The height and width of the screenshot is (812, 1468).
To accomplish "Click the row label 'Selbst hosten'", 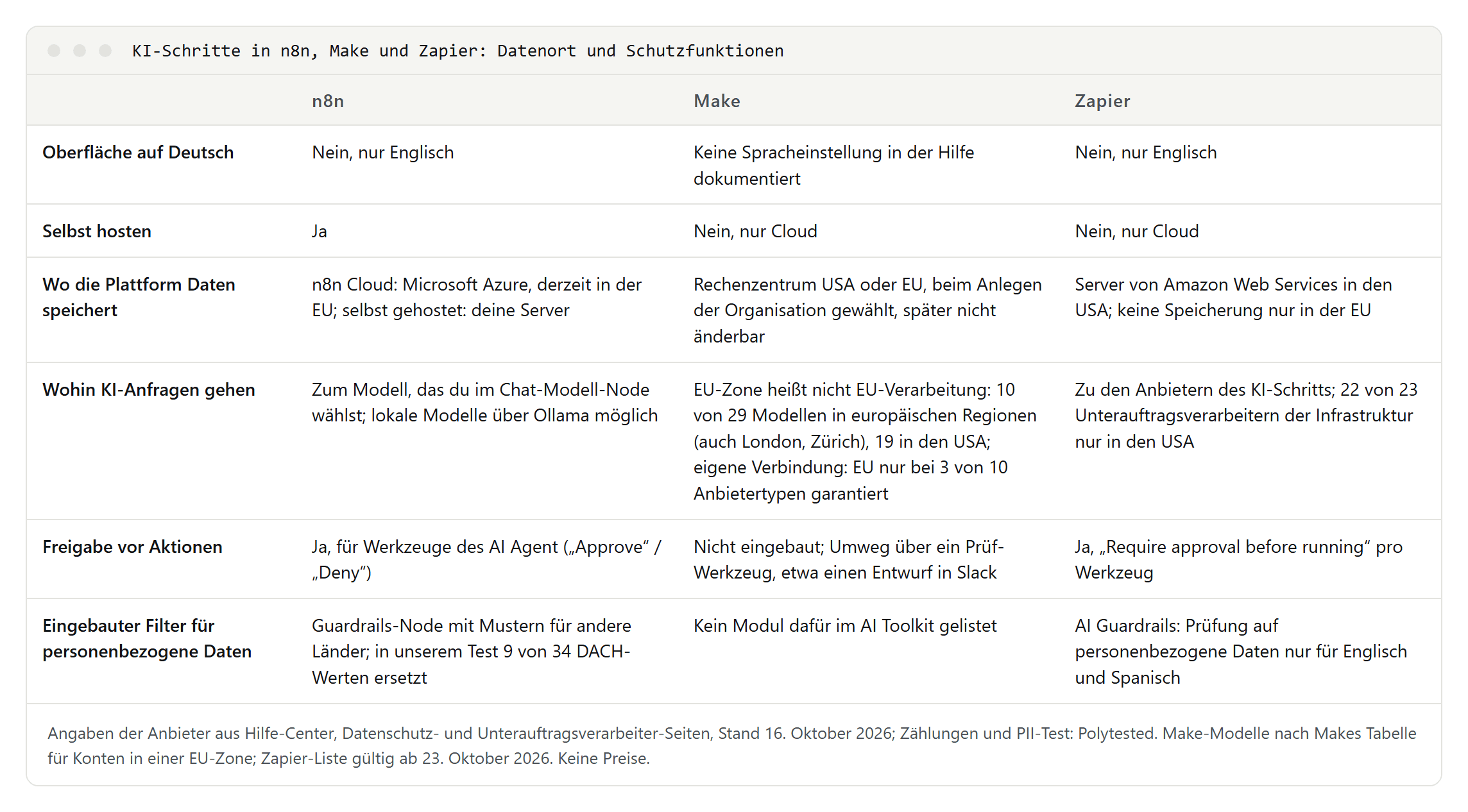I will tap(97, 231).
